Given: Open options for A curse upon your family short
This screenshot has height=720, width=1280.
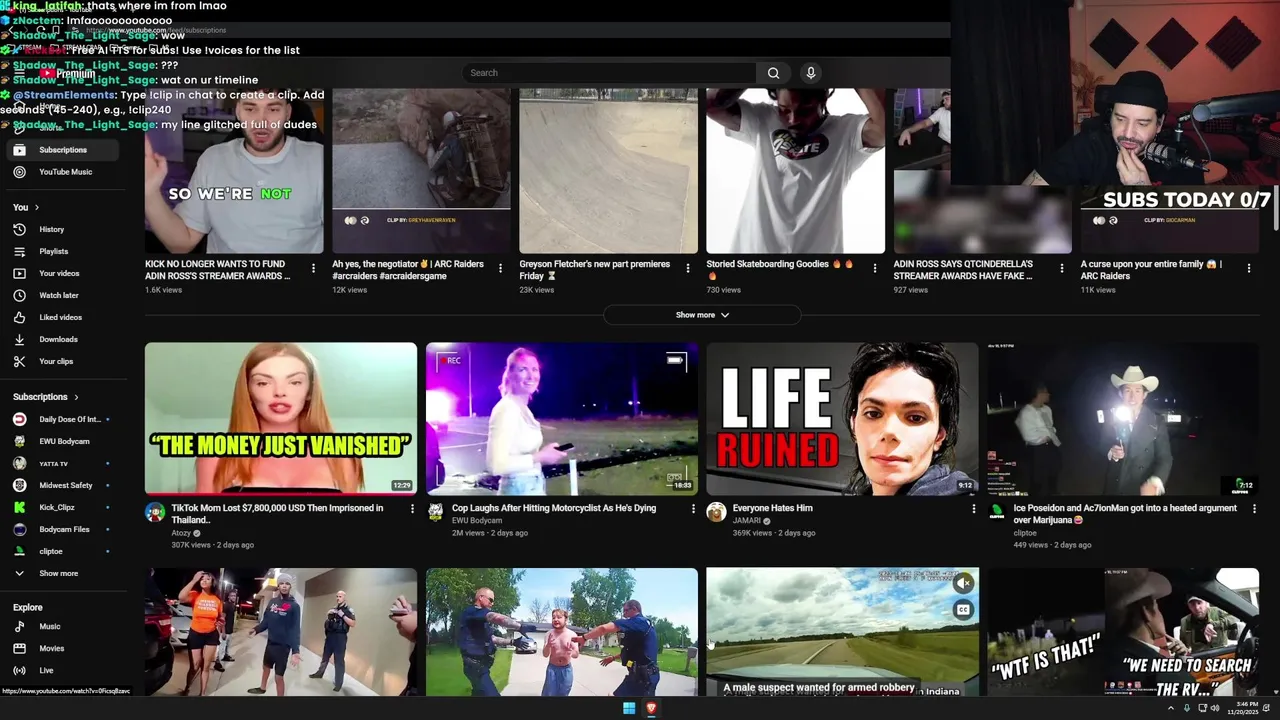Looking at the screenshot, I should [1249, 268].
